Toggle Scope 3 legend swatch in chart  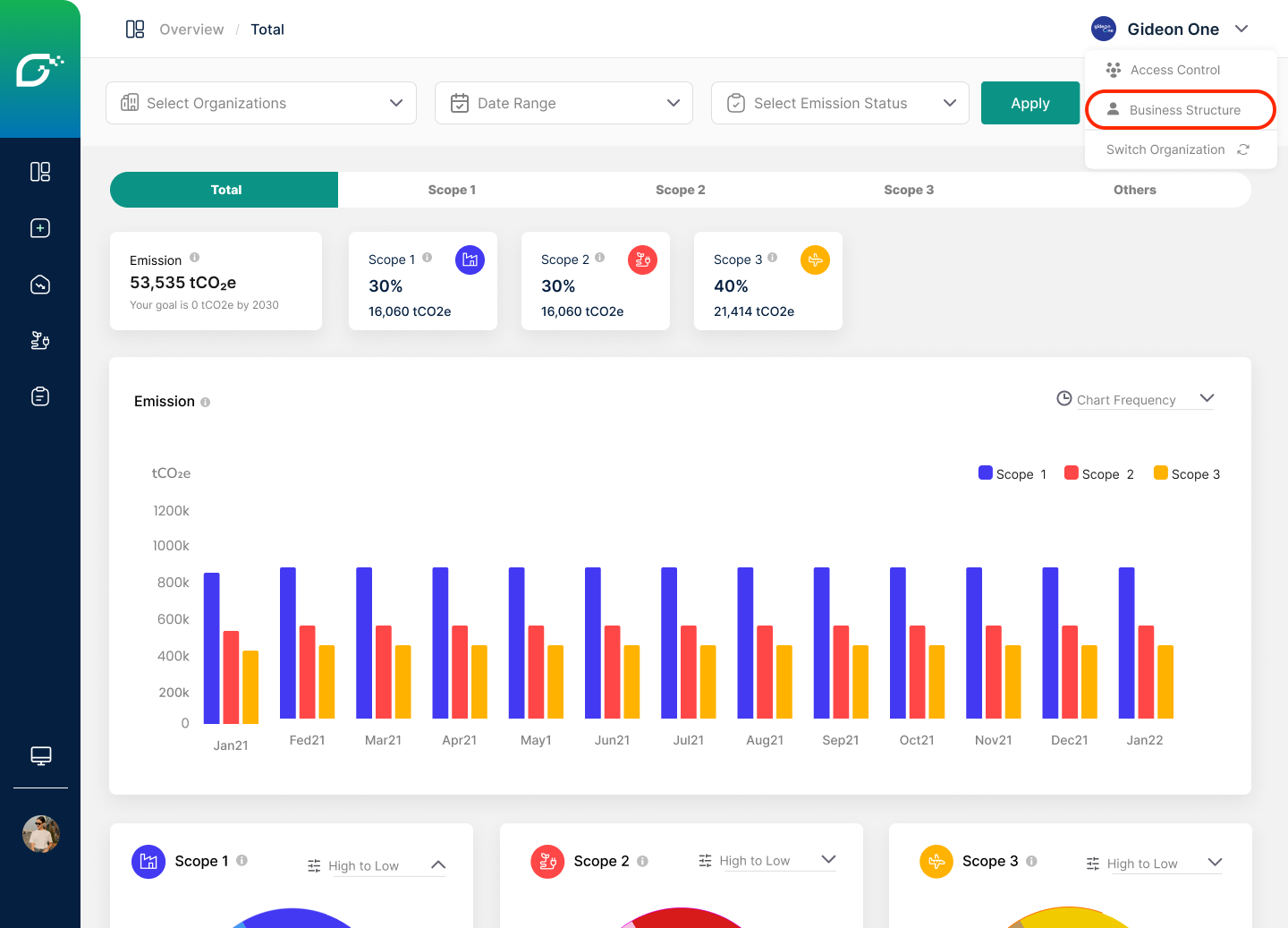coord(1161,473)
